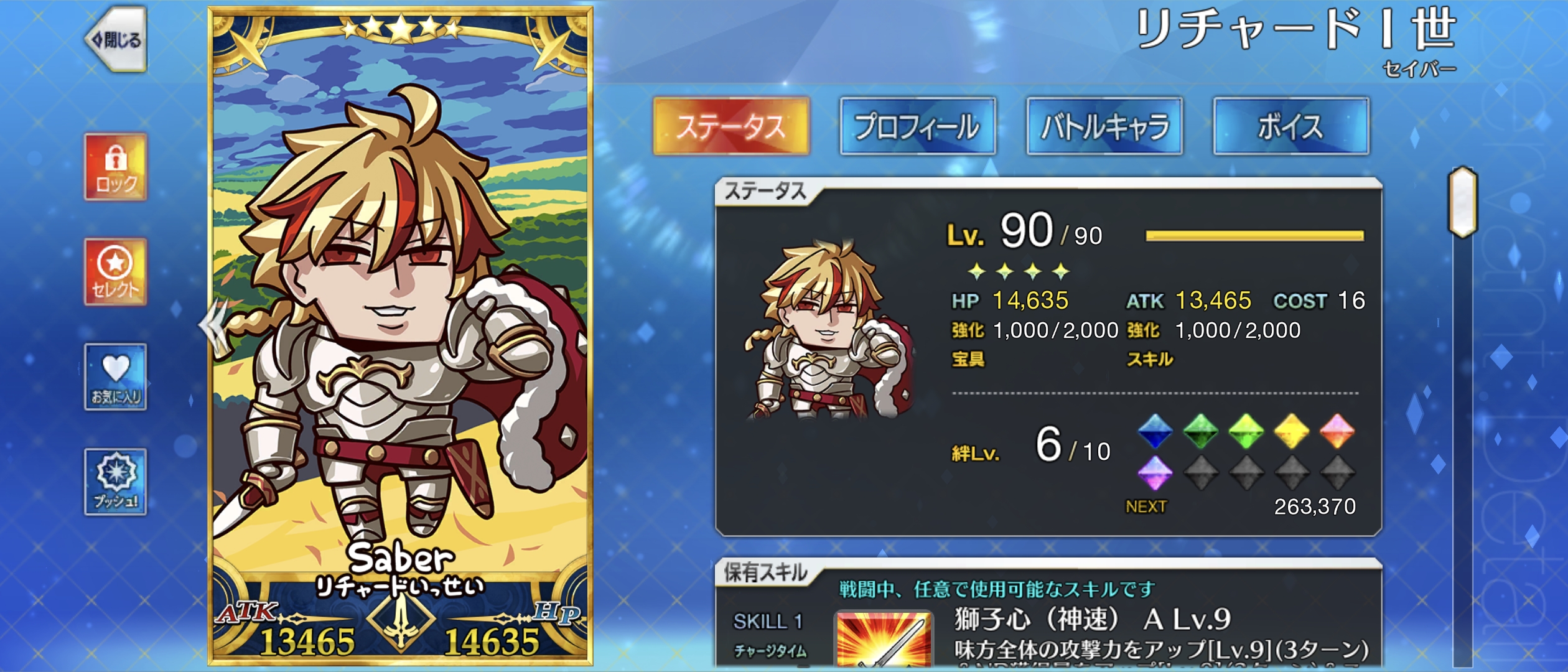Screen dimensions: 1568x672
Task: Click the blue bond level gem
Action: point(1155,431)
